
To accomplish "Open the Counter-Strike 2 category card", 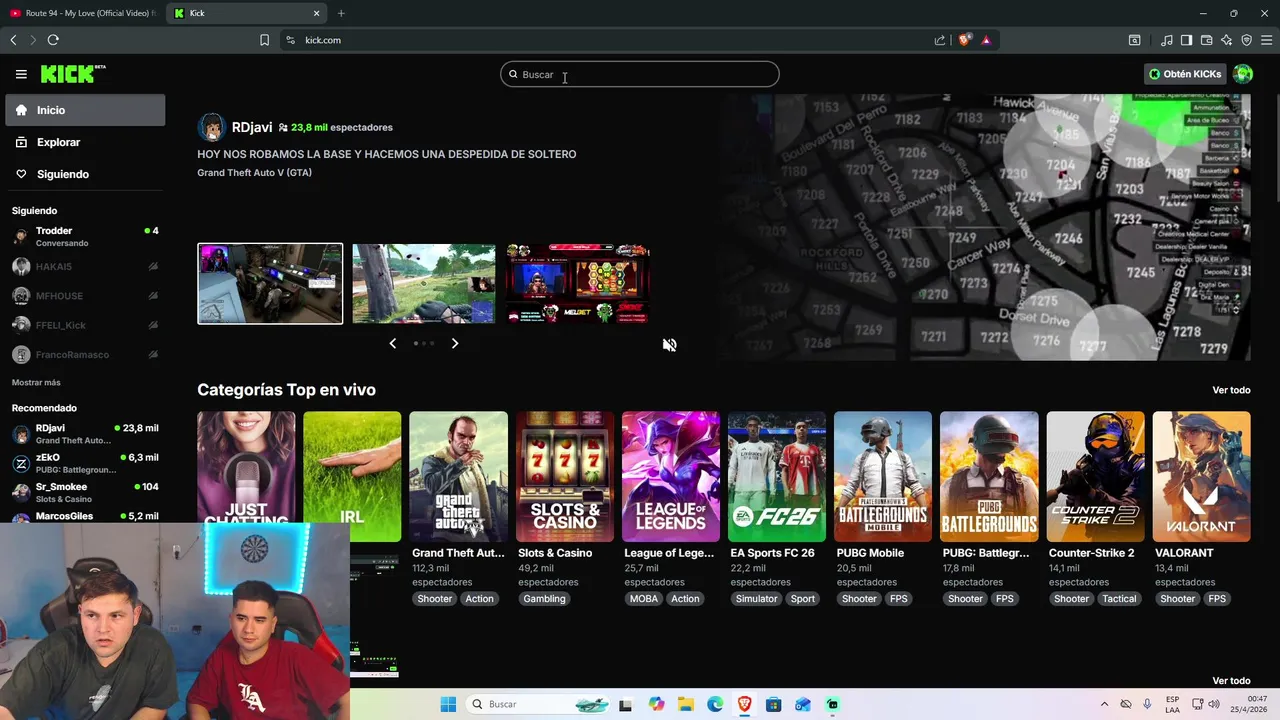I will click(x=1095, y=477).
